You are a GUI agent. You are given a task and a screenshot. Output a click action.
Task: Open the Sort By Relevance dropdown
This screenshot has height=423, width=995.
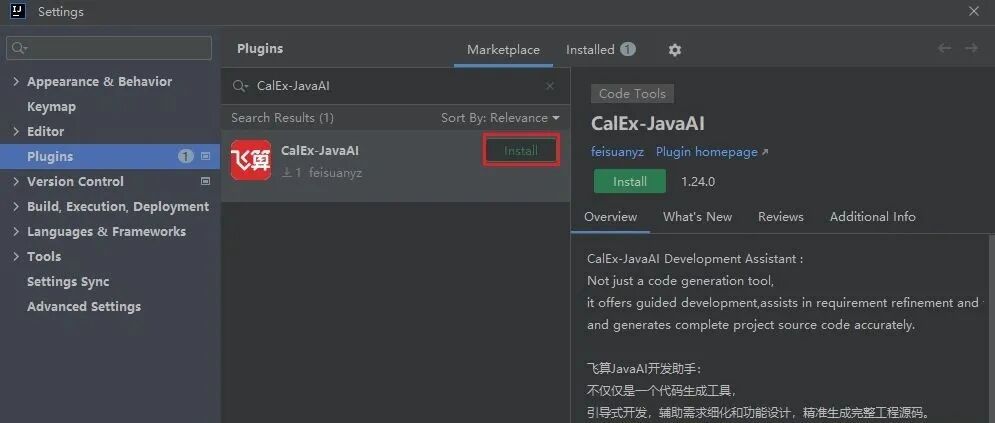click(501, 118)
